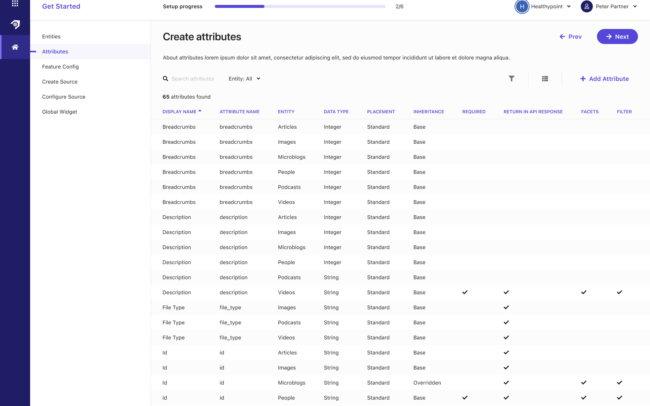
Task: Select Global Widget from the sidebar
Action: (x=59, y=111)
